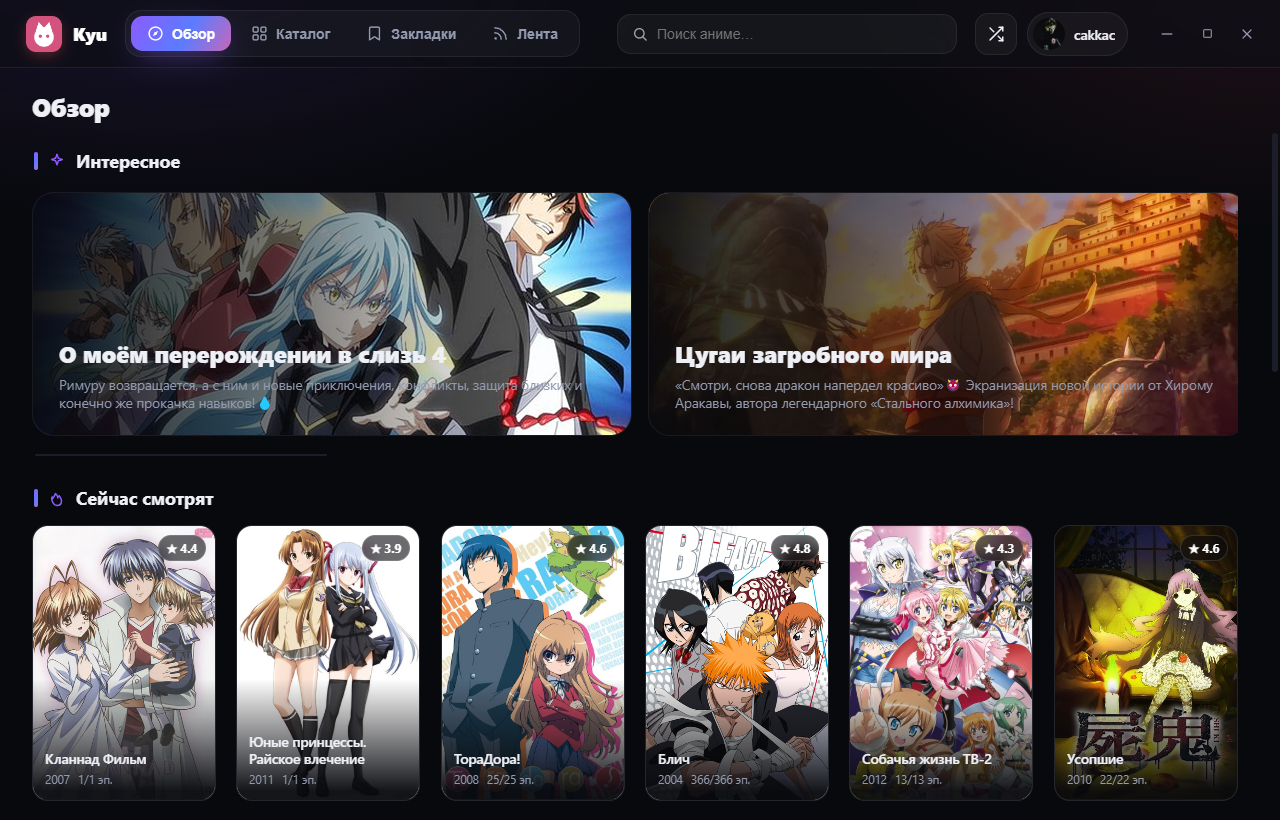The image size is (1280, 820).
Task: Click the 4.6 rating badge on ТораДора!
Action: click(x=591, y=548)
